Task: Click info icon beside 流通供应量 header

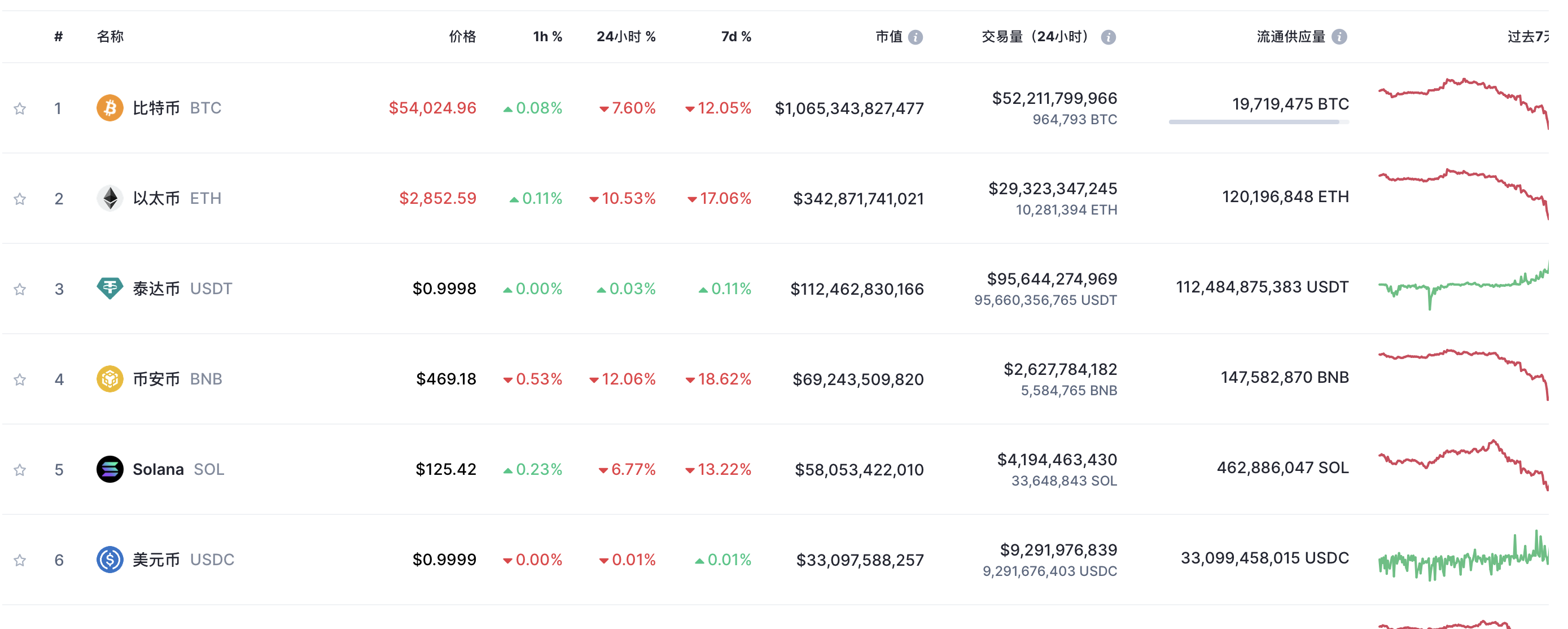Action: click(x=1338, y=37)
